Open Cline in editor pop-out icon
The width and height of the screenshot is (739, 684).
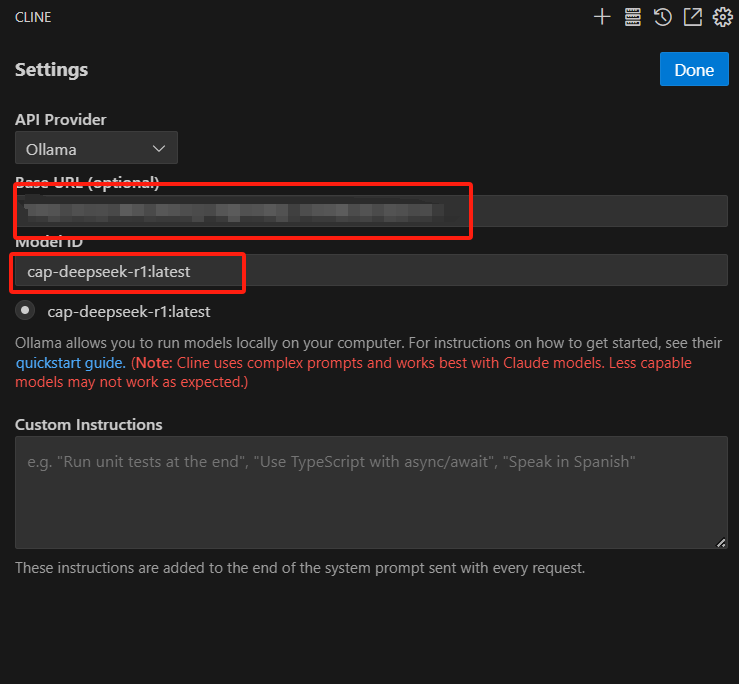point(692,17)
